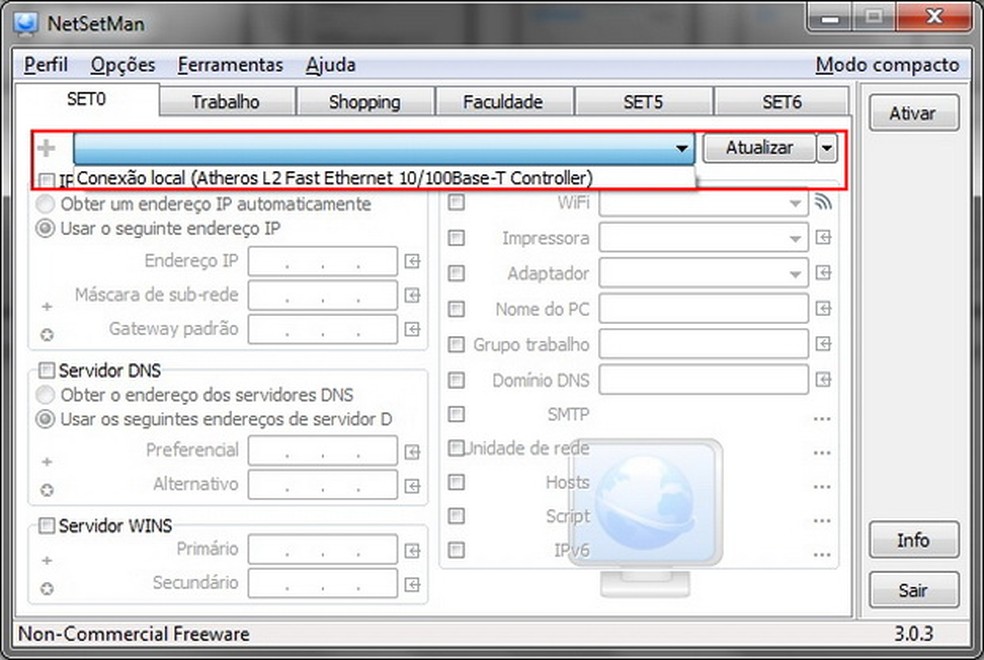The width and height of the screenshot is (984, 660).
Task: Click the star icon beside Alternativo
Action: 46,490
